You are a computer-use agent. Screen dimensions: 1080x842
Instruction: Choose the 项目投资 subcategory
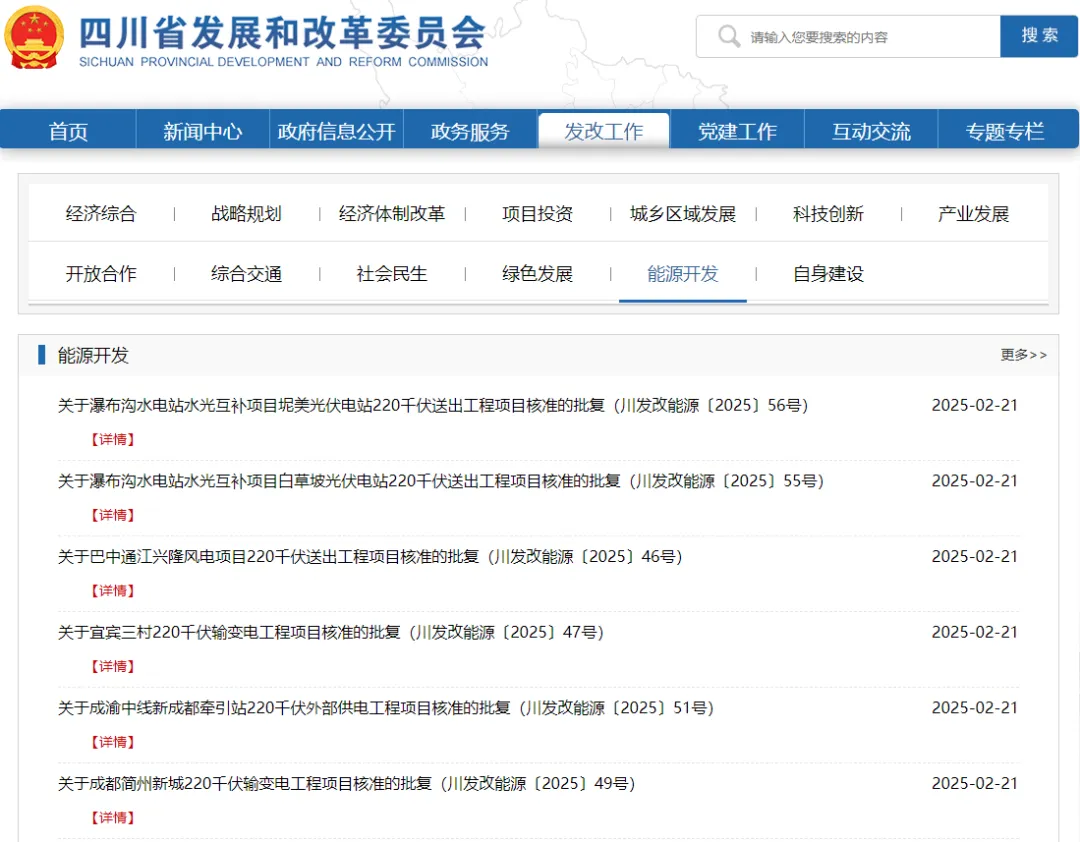pyautogui.click(x=537, y=214)
